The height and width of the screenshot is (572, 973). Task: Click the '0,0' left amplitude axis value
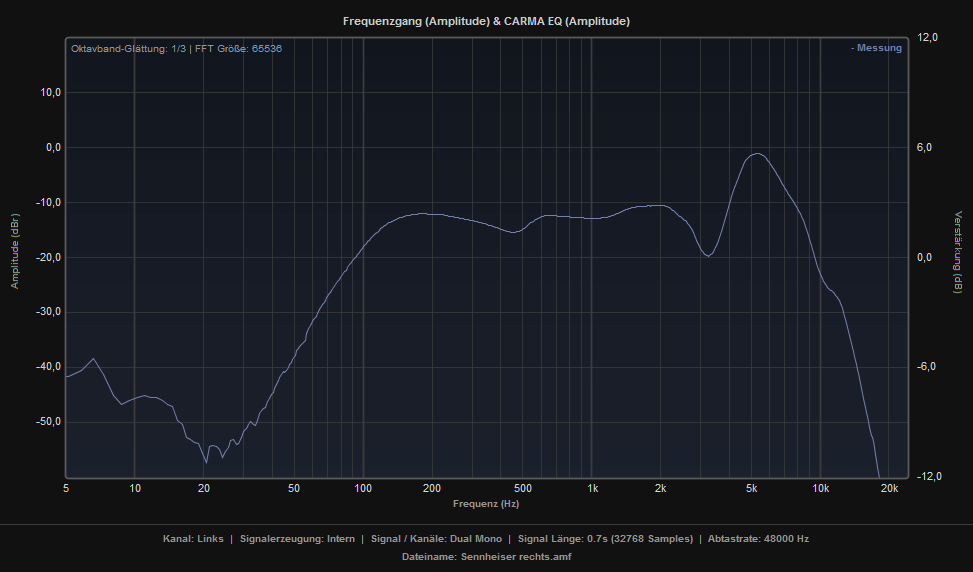pos(53,148)
